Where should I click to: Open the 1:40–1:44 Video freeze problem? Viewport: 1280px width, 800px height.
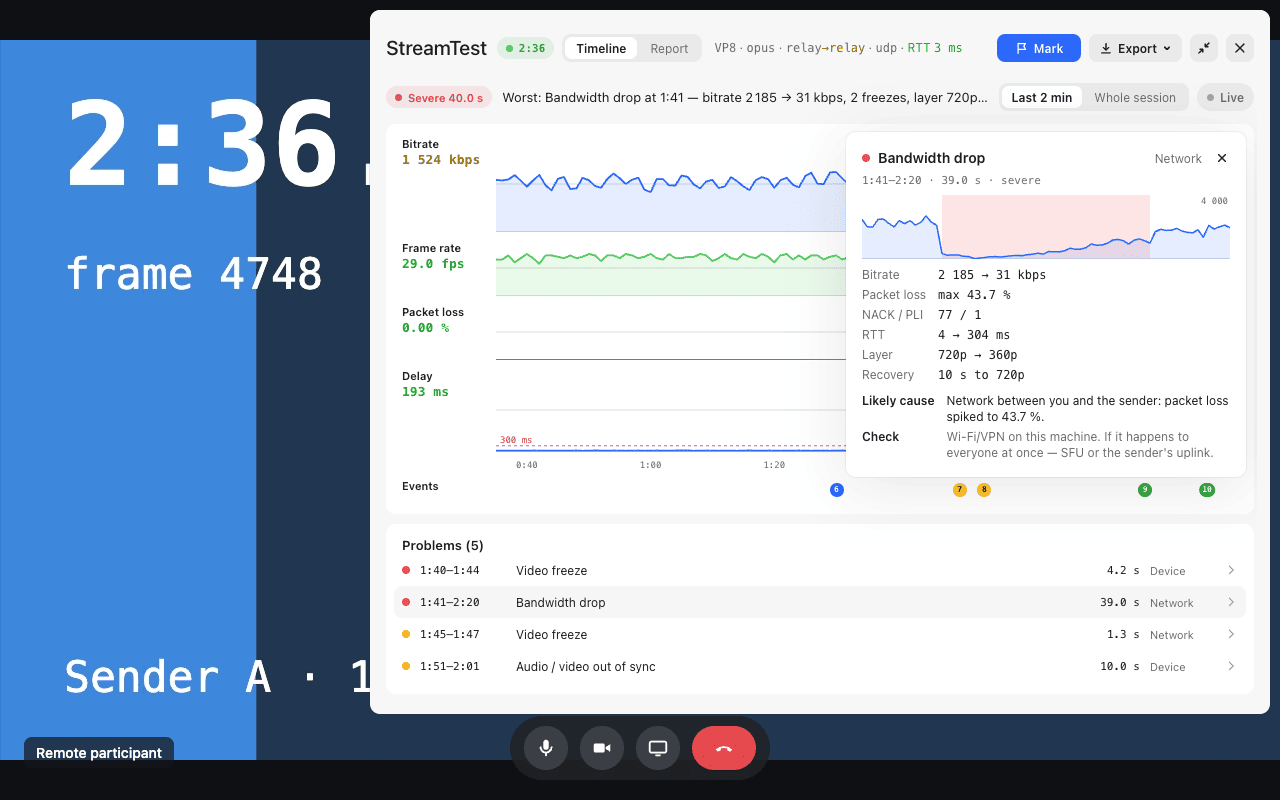(820, 570)
